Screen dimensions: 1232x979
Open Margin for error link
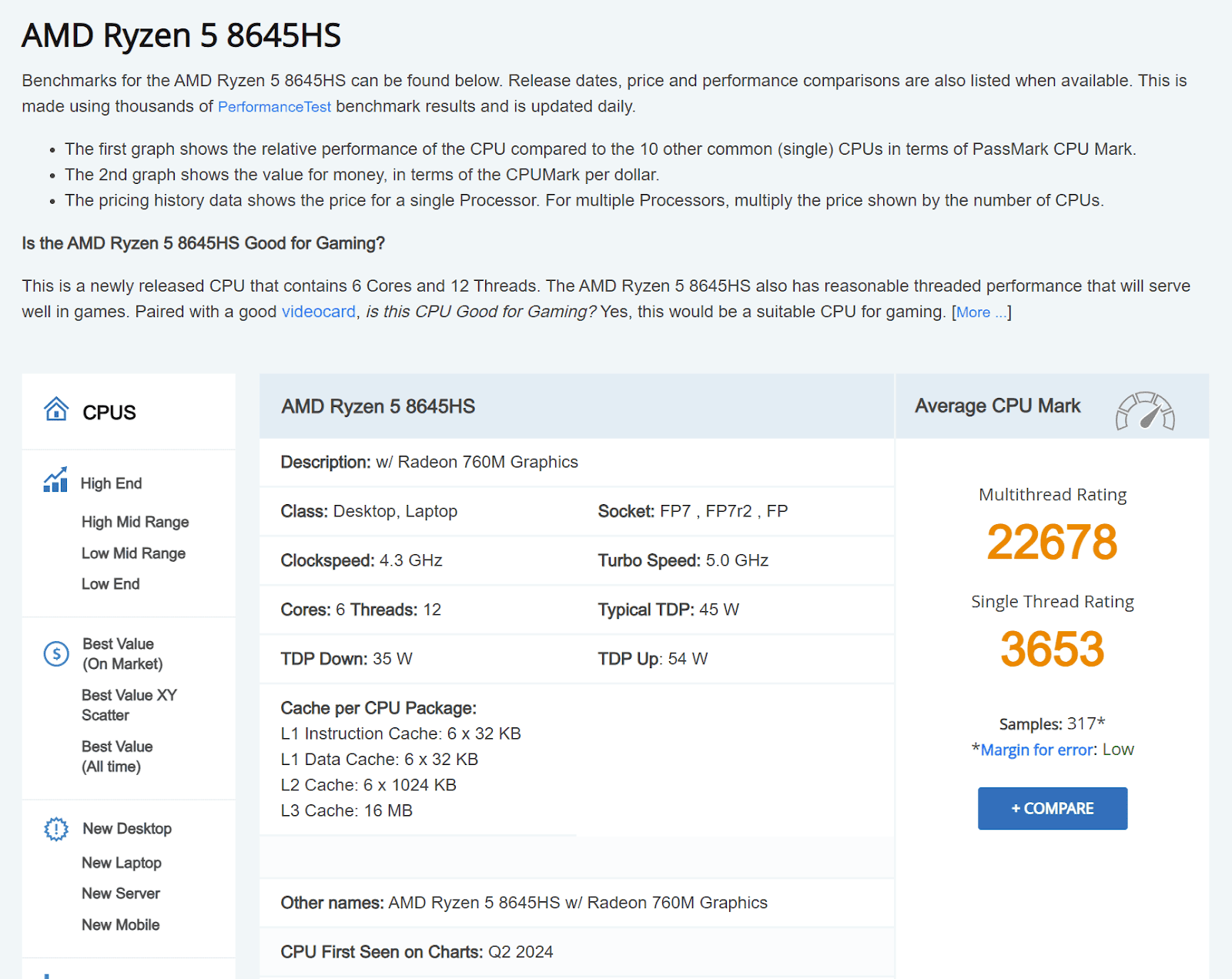(x=1036, y=750)
